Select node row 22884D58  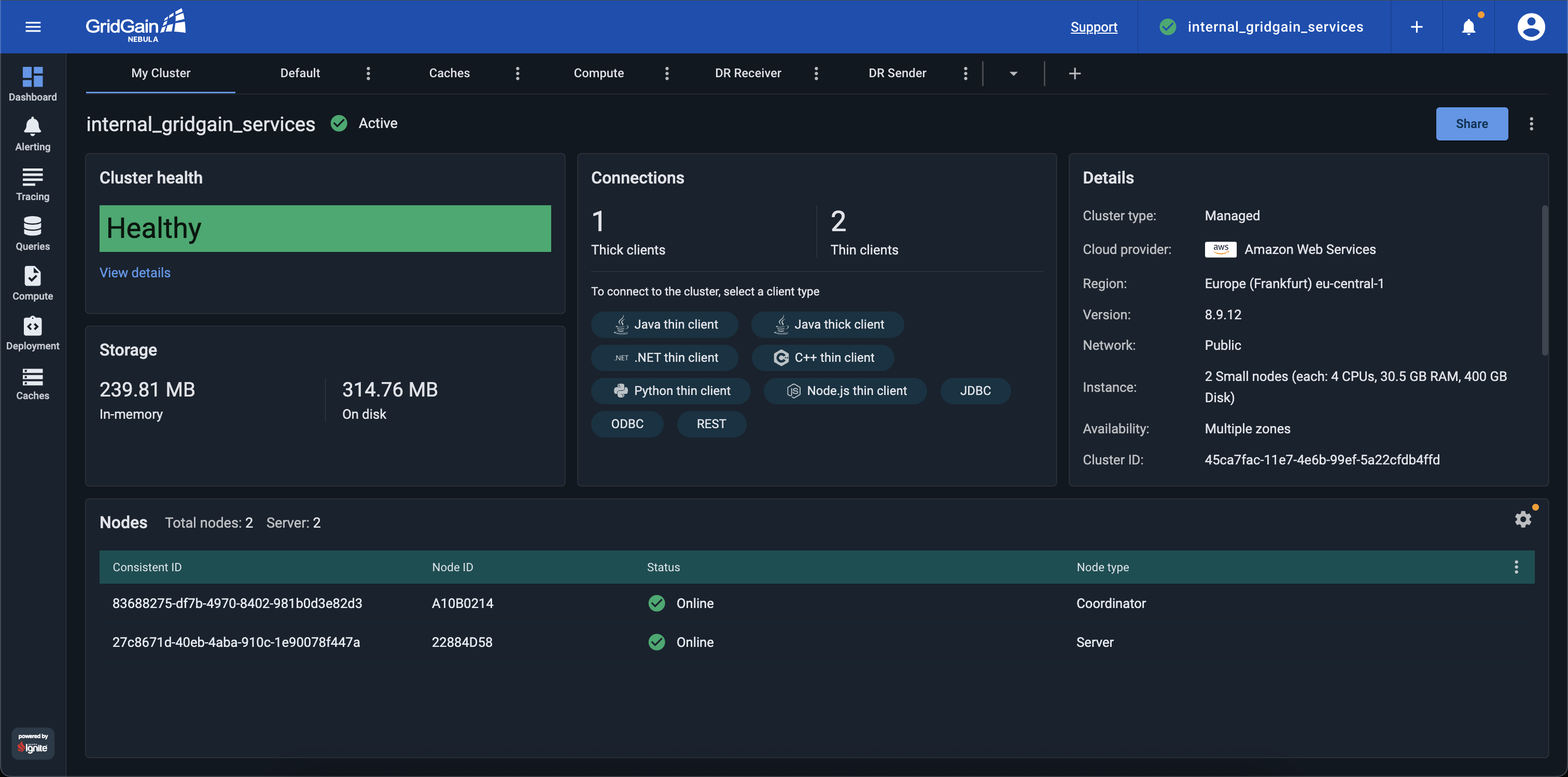click(817, 642)
